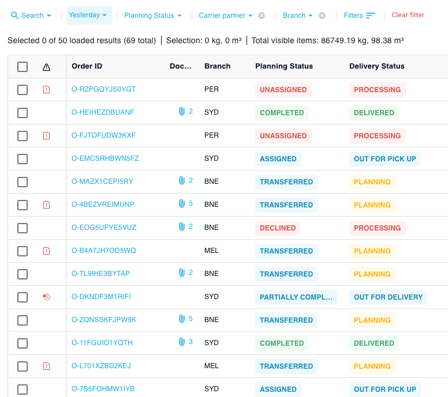Open the Filters panel
This screenshot has width=448, height=397.
point(359,15)
